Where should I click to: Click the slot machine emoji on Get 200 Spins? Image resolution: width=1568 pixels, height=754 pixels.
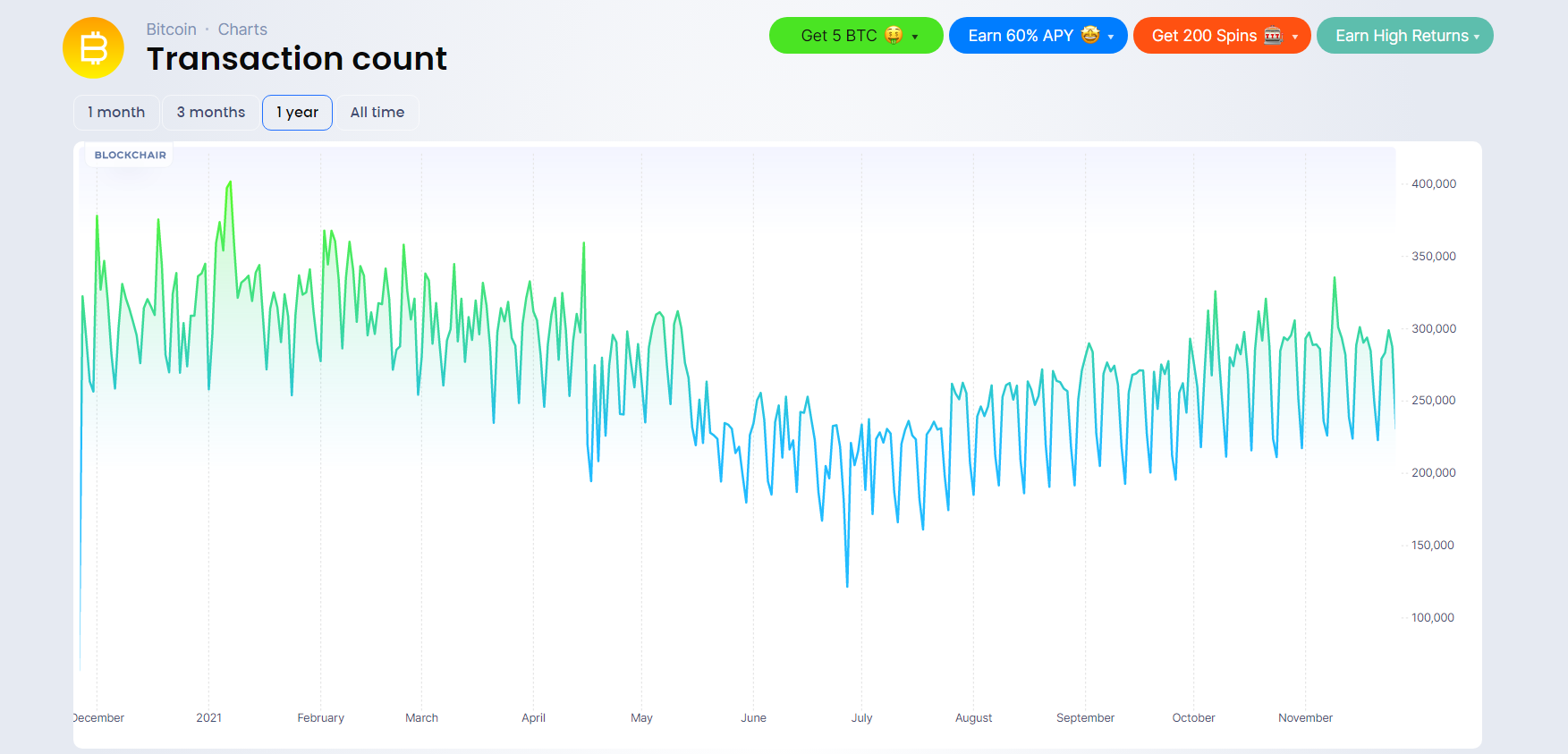[1273, 35]
